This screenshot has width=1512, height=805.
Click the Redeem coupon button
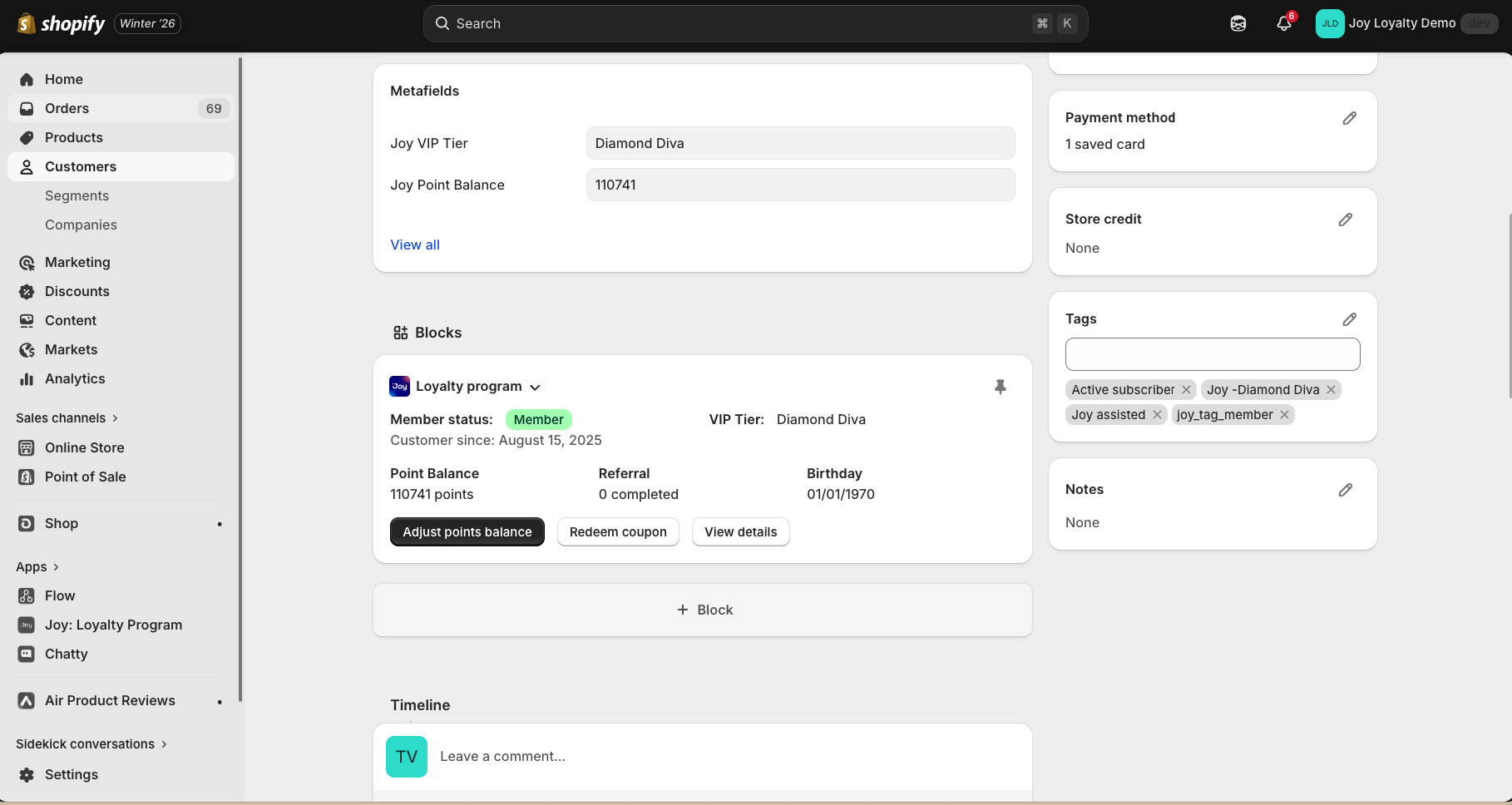[x=618, y=532]
